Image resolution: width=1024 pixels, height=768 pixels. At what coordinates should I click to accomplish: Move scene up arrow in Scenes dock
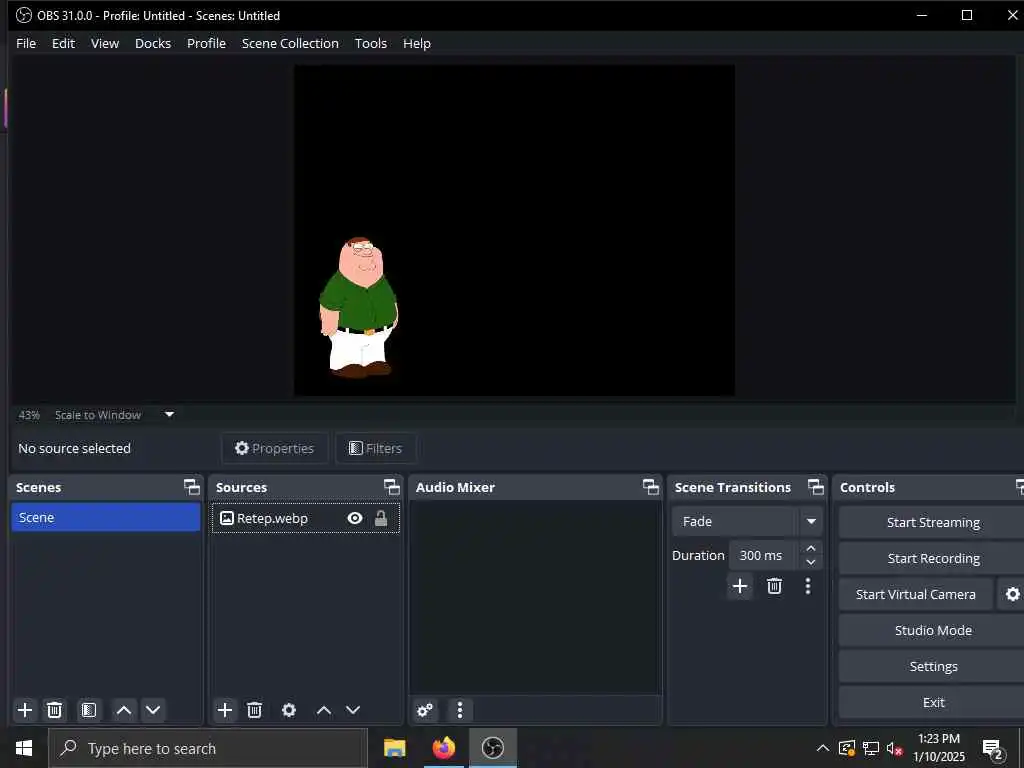click(123, 710)
